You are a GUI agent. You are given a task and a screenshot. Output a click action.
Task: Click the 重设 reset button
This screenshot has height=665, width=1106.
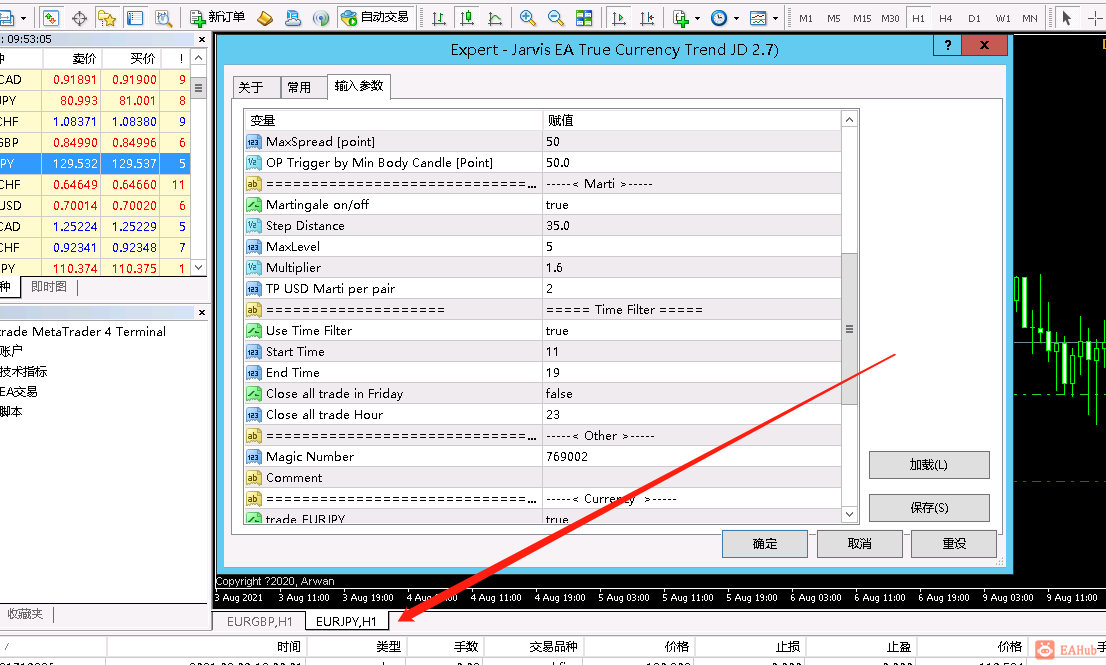pos(954,544)
